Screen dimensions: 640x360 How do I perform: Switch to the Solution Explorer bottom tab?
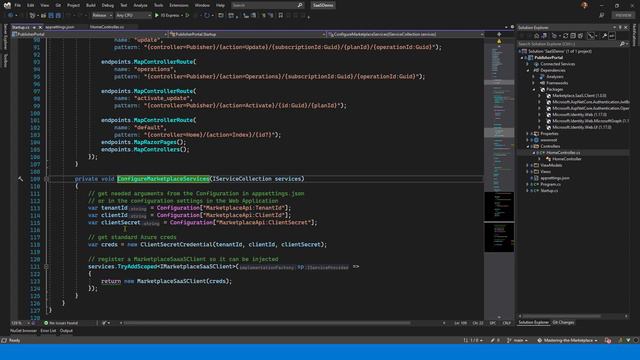point(533,322)
